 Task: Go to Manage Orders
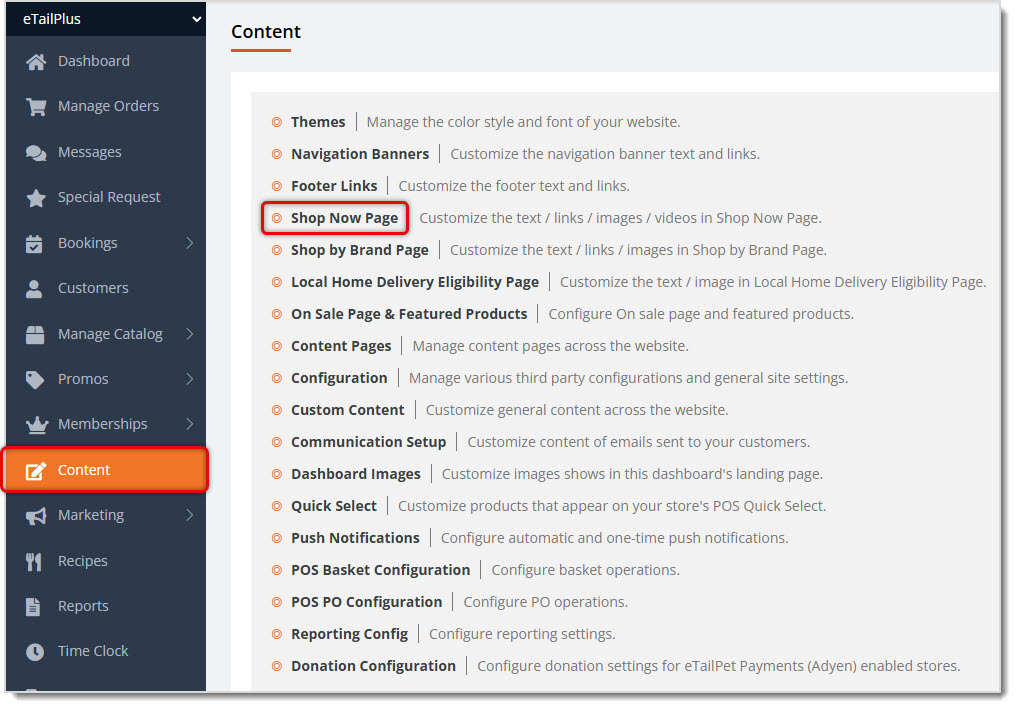point(106,106)
